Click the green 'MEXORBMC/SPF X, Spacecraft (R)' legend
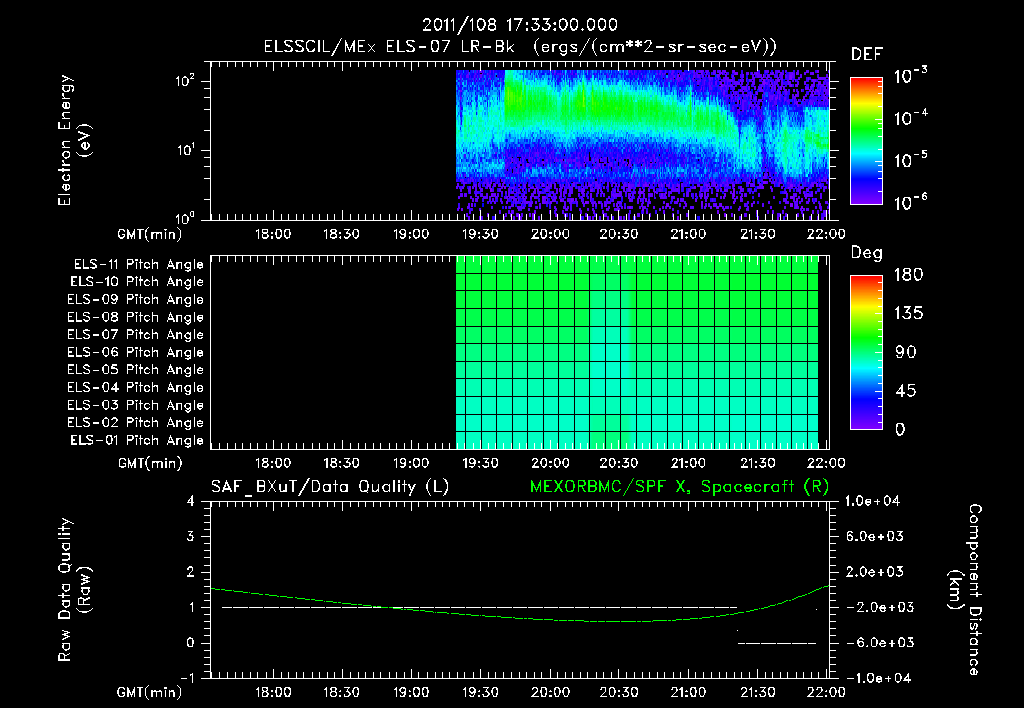 click(x=679, y=487)
